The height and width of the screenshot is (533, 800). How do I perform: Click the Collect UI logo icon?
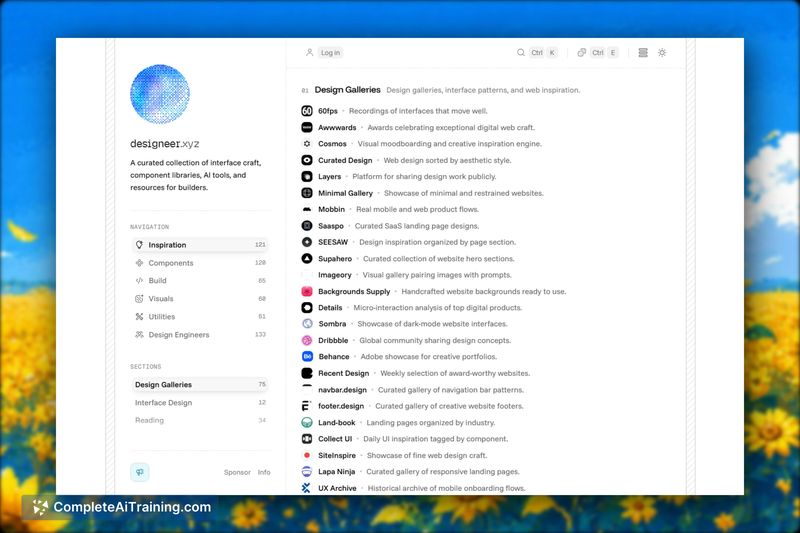307,439
